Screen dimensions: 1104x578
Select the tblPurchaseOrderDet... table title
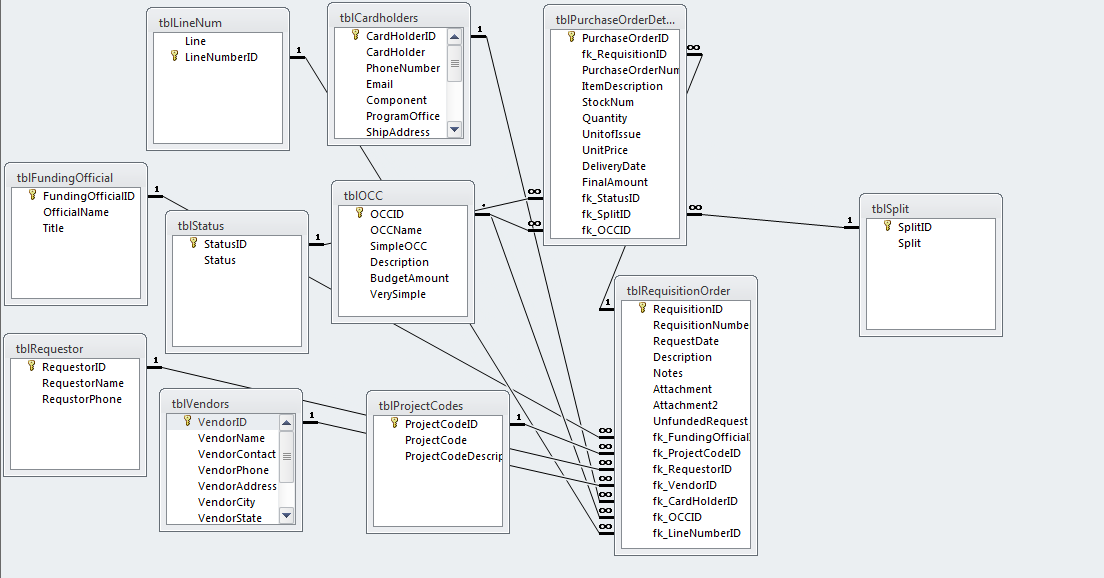coord(615,20)
